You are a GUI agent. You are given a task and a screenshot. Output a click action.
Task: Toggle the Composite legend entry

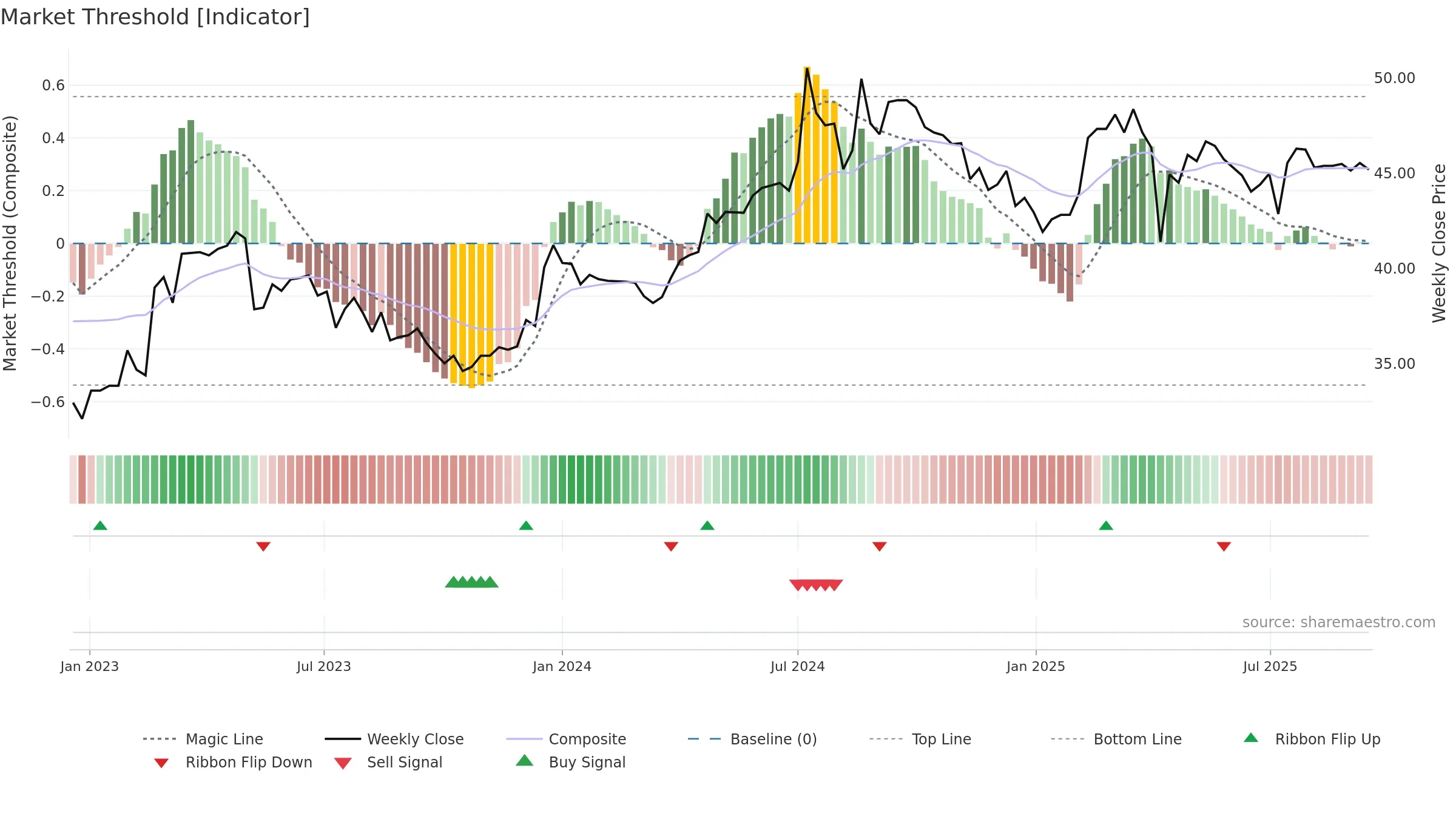566,739
